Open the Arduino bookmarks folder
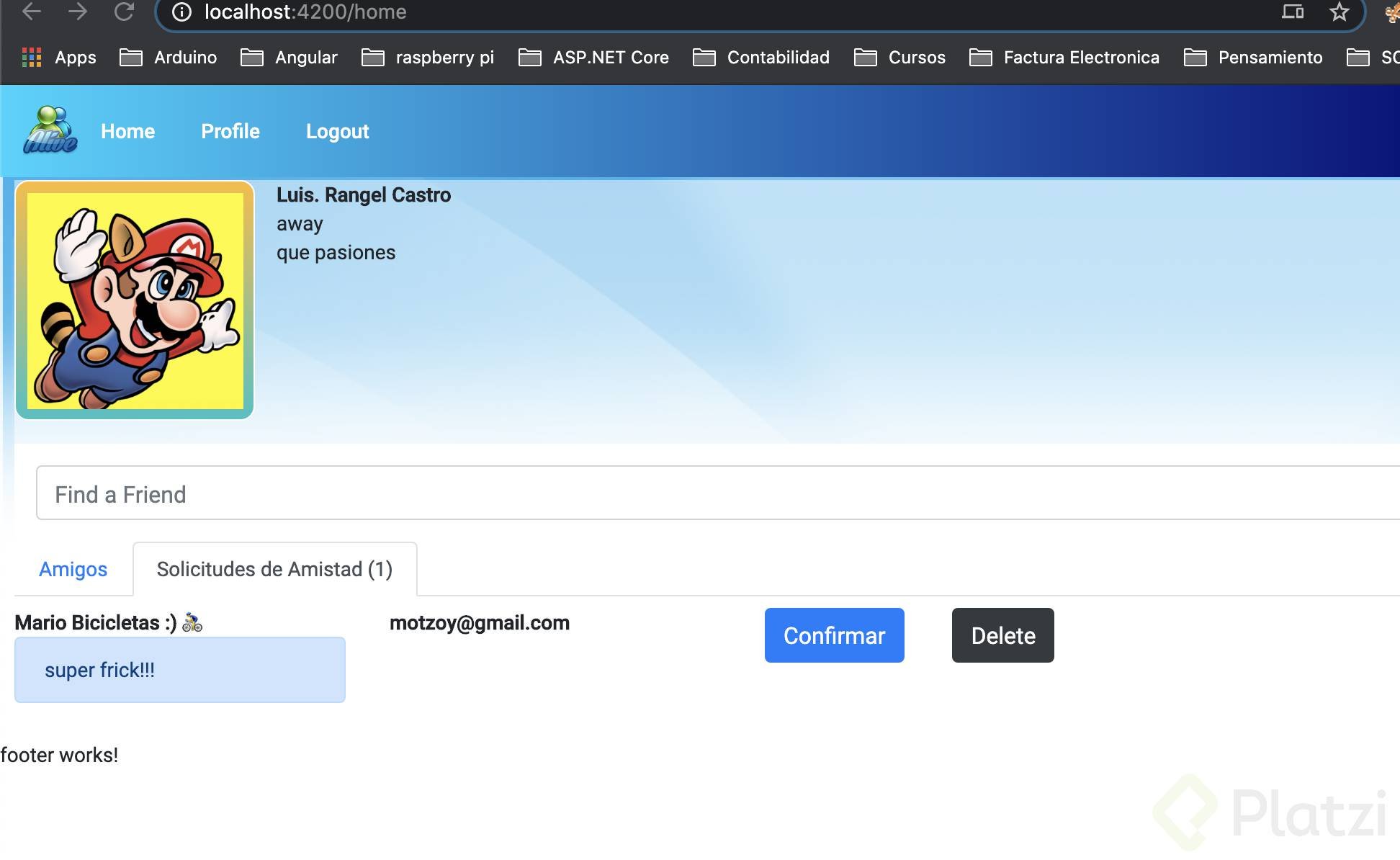1400x860 pixels. [169, 58]
